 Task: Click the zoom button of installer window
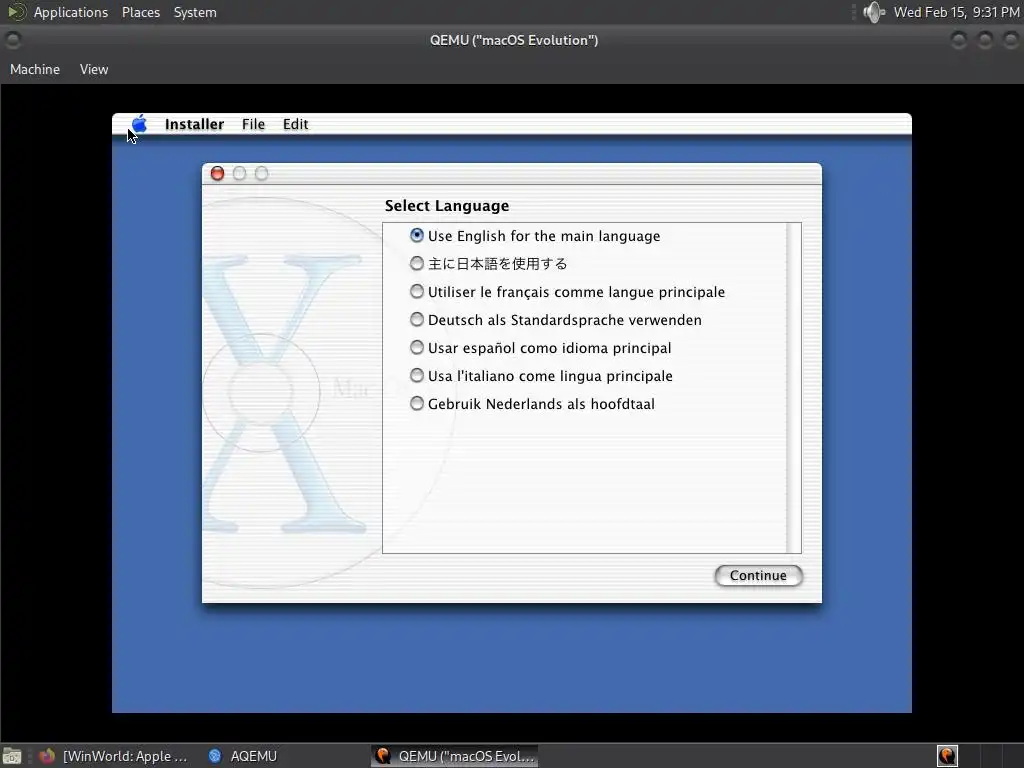pos(261,173)
